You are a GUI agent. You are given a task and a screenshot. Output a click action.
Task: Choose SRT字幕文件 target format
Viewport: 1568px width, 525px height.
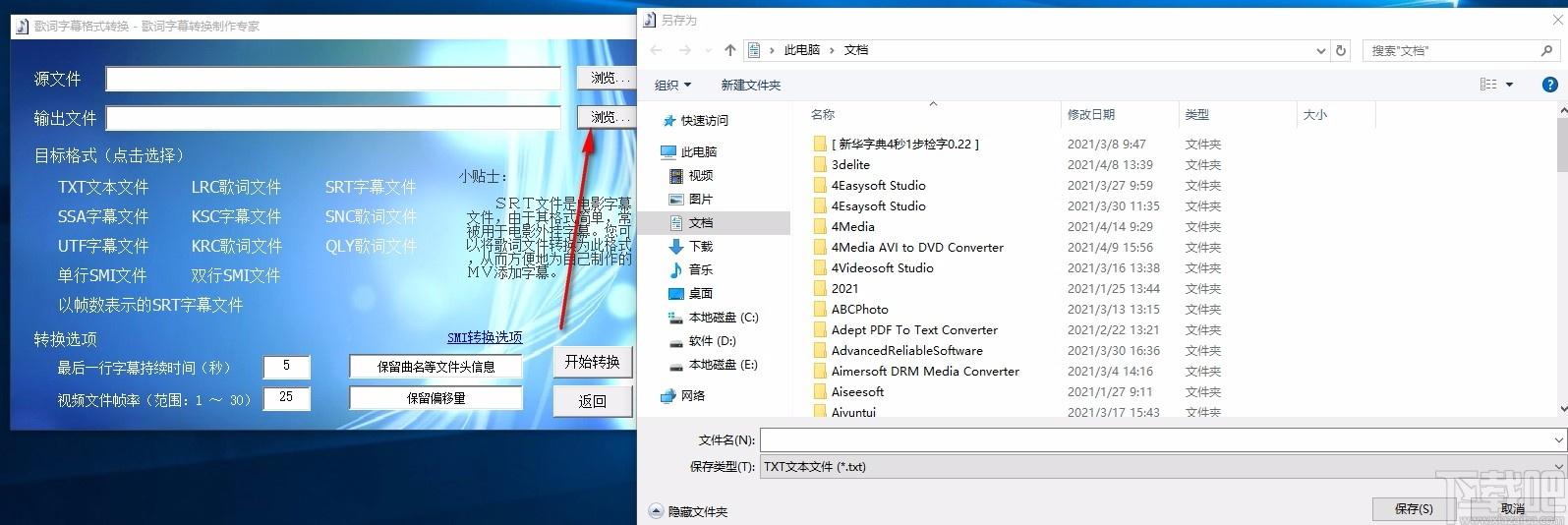pos(371,187)
